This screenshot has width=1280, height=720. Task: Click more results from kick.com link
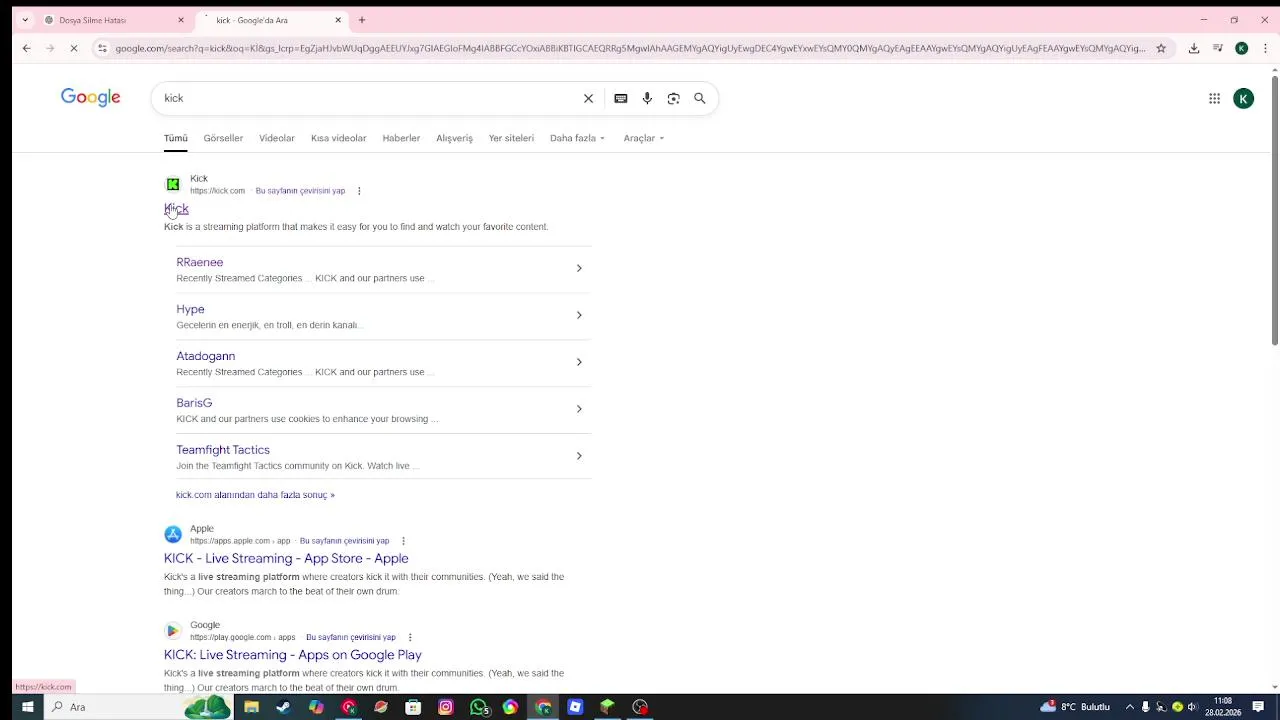click(255, 495)
